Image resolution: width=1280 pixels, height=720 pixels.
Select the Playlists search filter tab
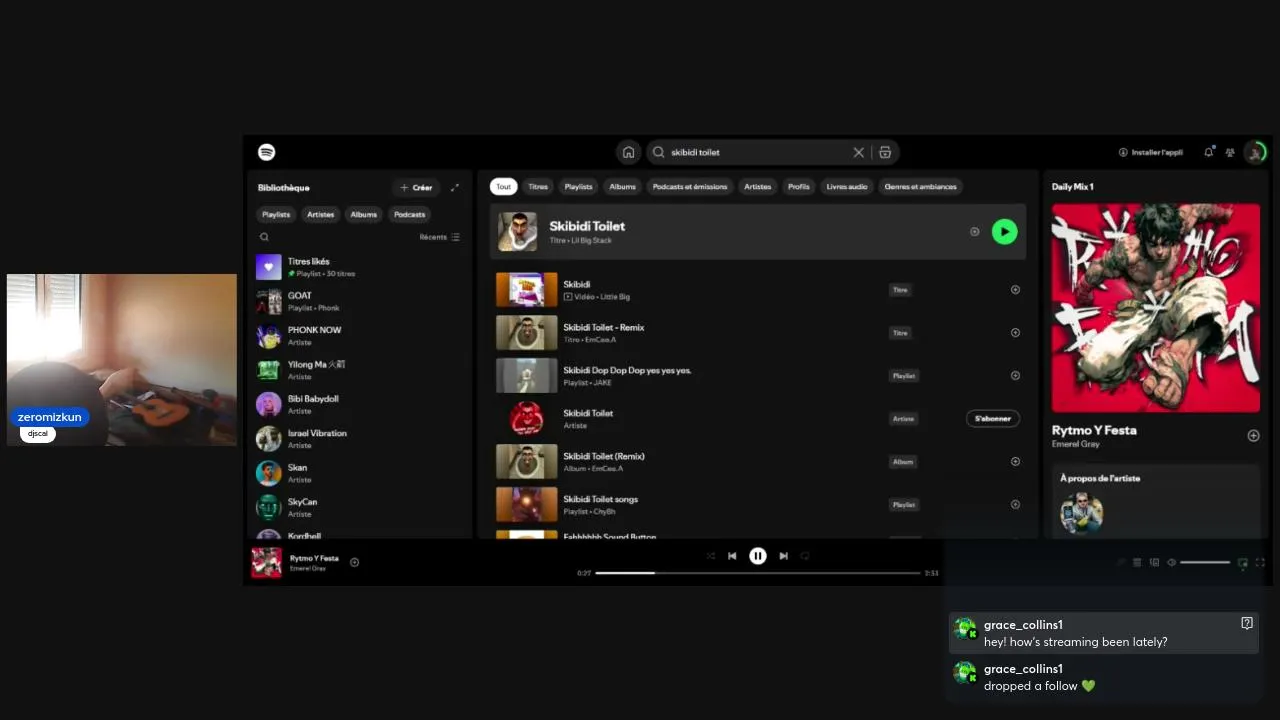[578, 186]
